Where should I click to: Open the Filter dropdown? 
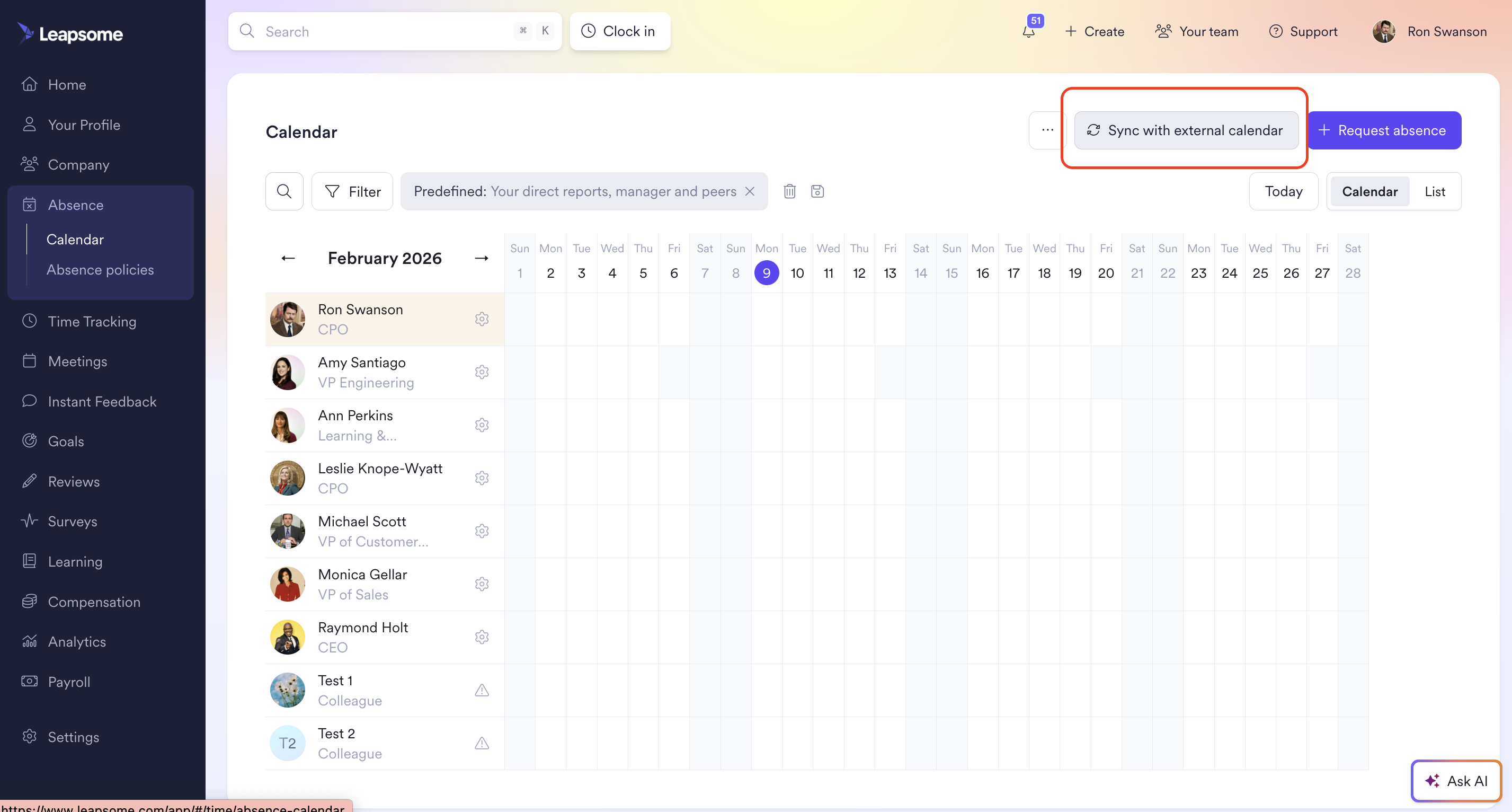click(352, 191)
